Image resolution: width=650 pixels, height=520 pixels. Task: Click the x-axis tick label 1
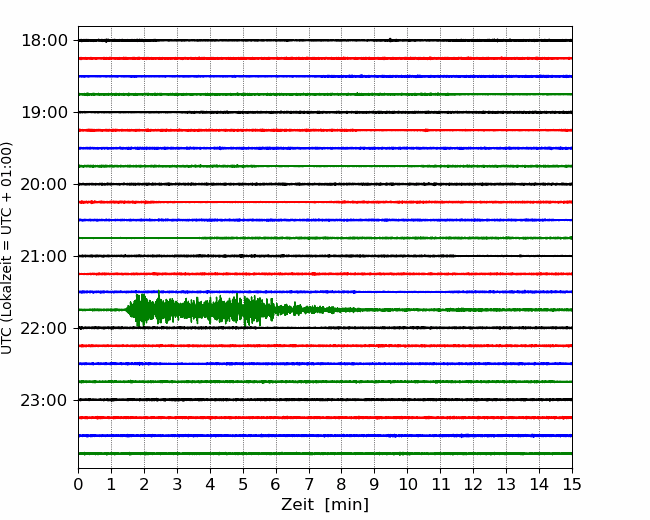[111, 484]
